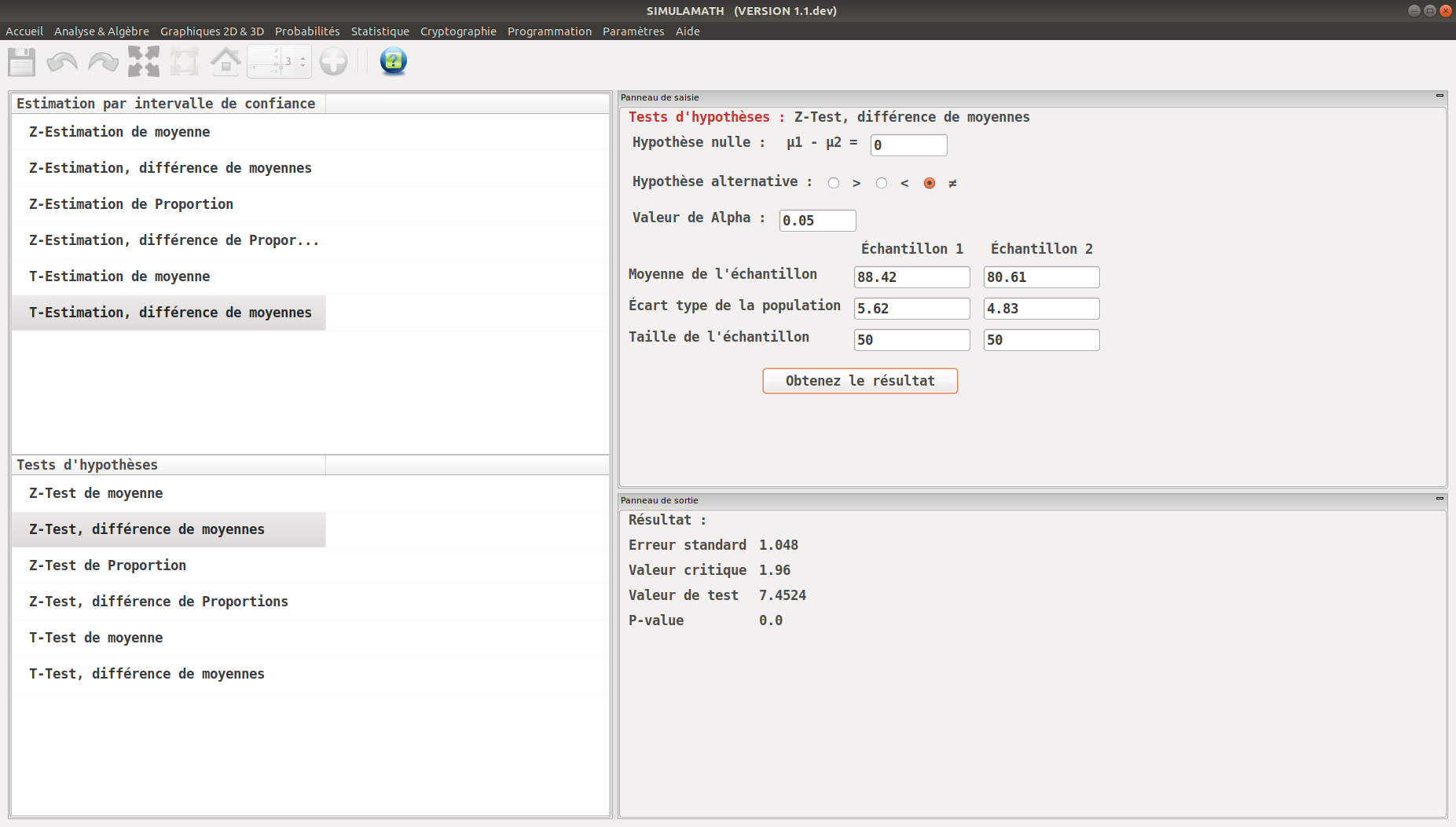The width and height of the screenshot is (1456, 827).
Task: Open the Paramètres menu
Action: click(633, 31)
